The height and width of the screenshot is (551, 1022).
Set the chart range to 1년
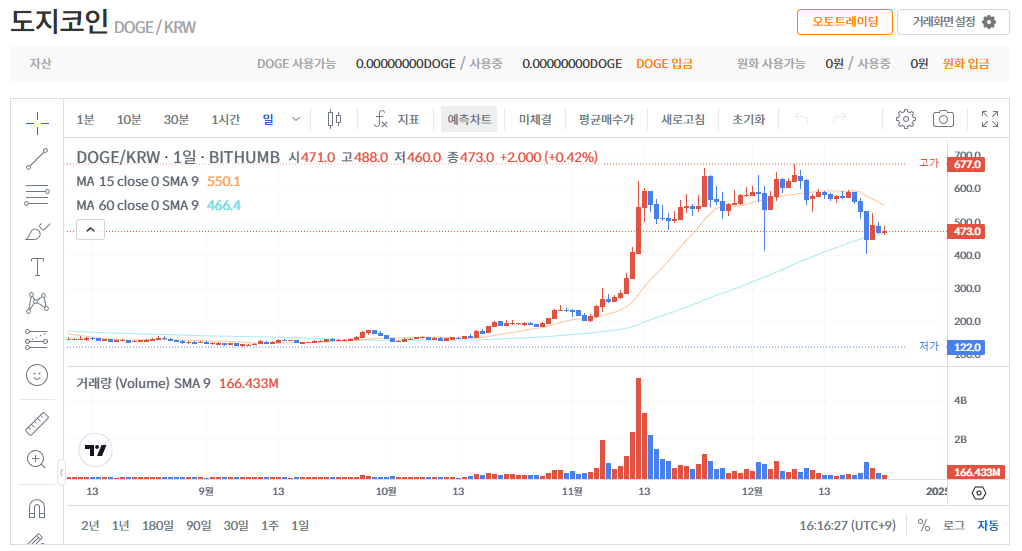coord(121,526)
